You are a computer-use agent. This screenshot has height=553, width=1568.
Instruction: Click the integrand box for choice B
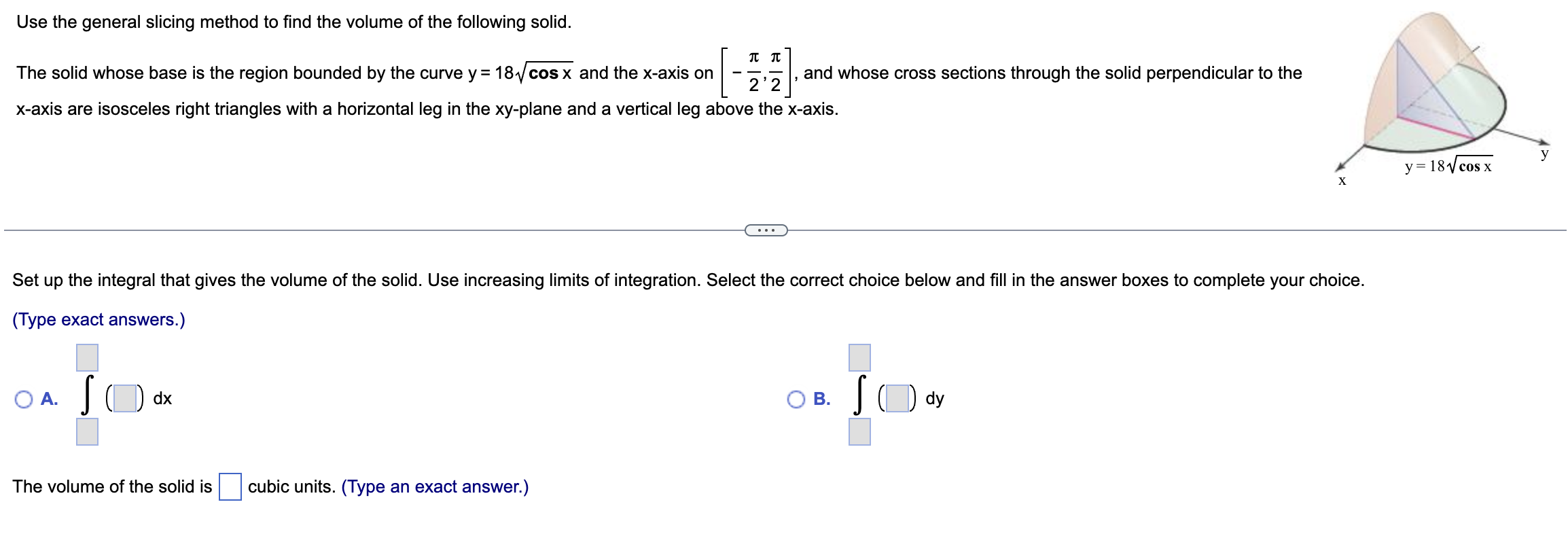pos(897,399)
